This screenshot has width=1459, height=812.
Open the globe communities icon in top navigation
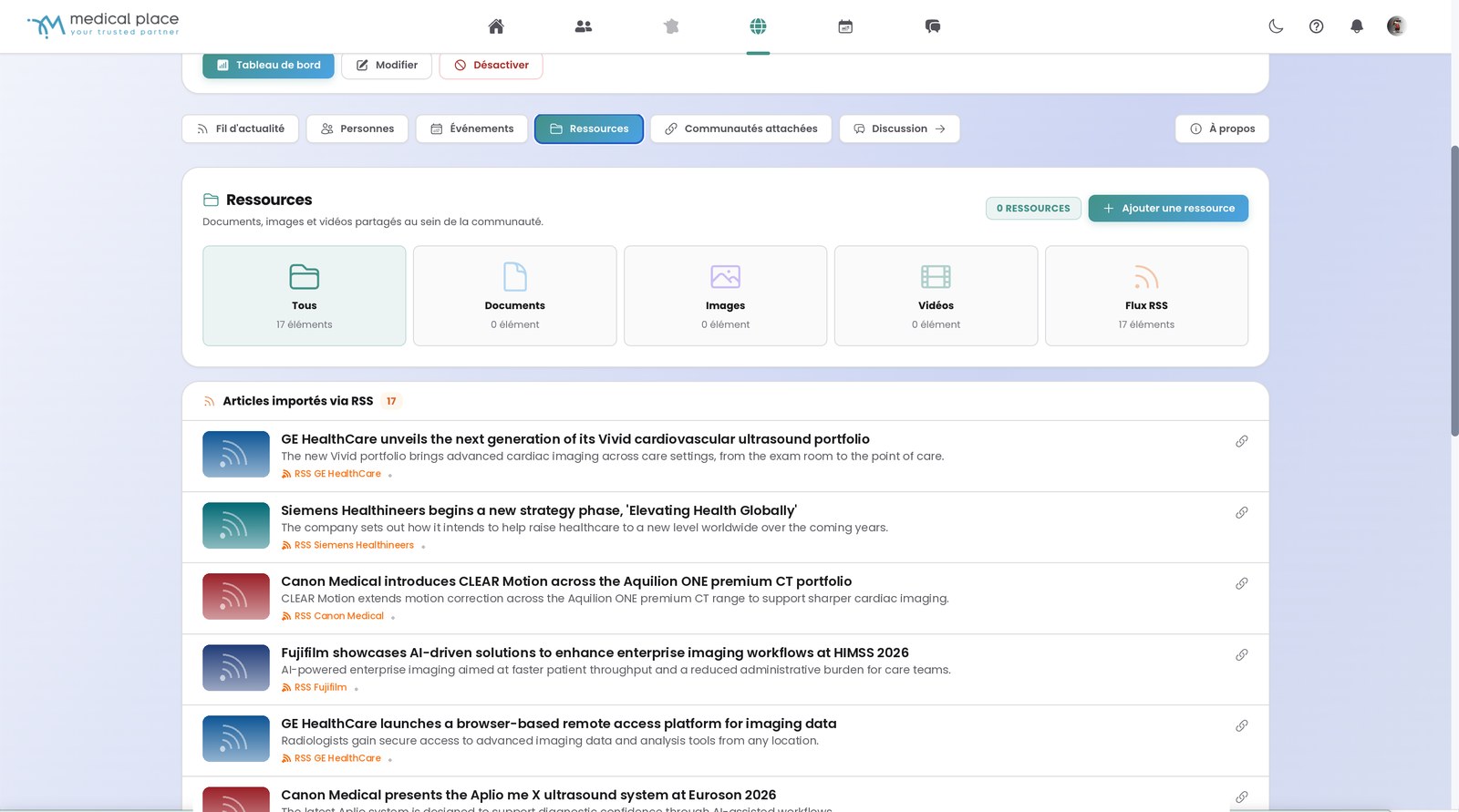click(x=758, y=26)
